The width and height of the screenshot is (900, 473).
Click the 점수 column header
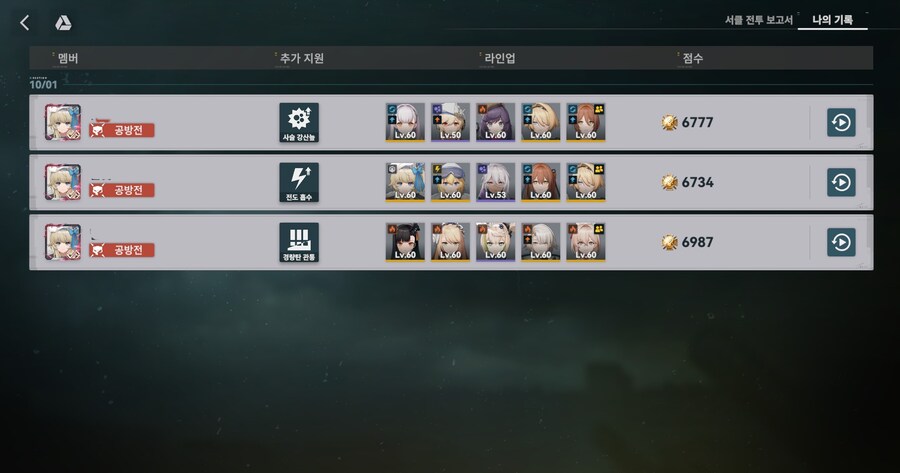coord(692,58)
